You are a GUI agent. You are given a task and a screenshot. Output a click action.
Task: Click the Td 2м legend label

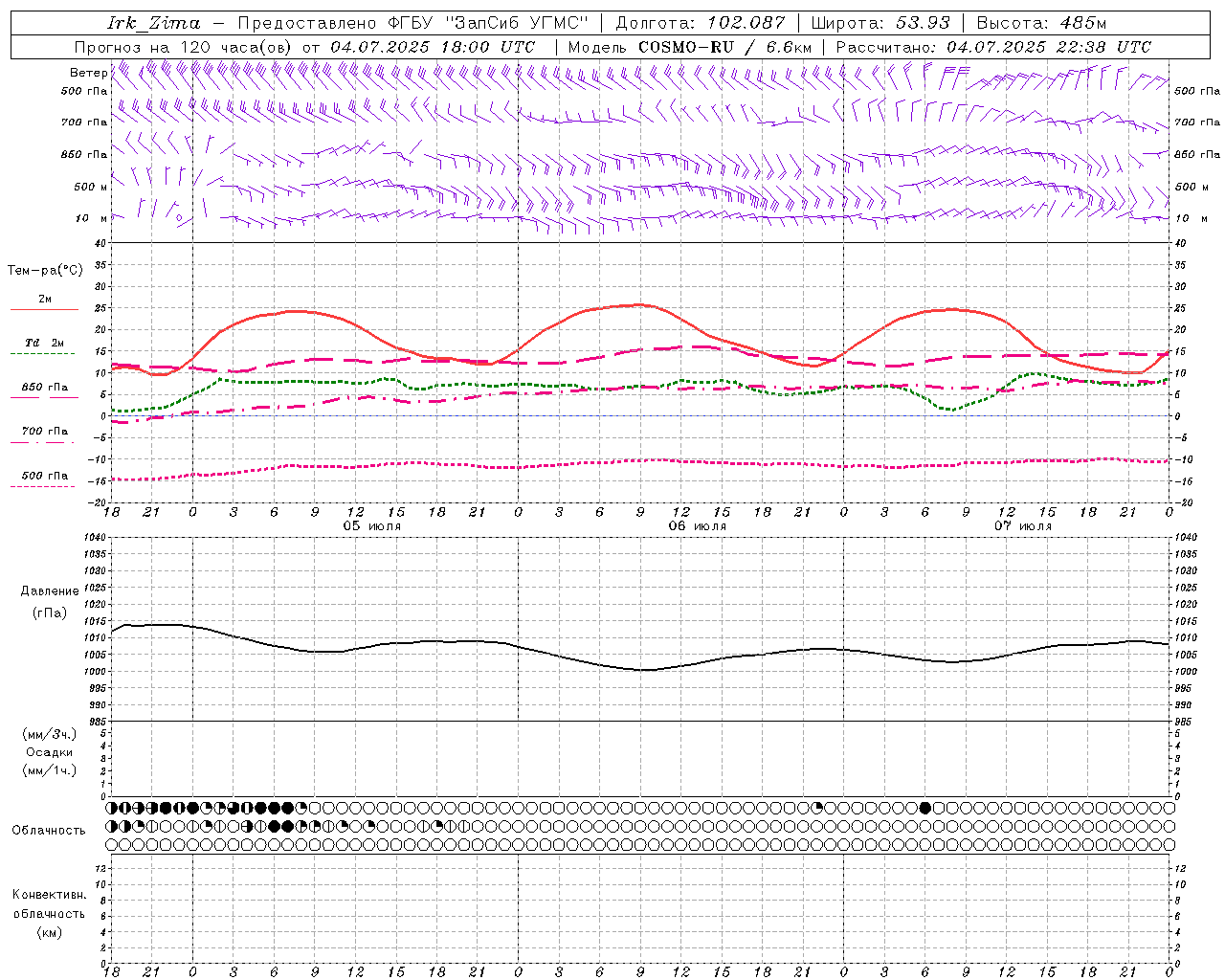[x=45, y=343]
